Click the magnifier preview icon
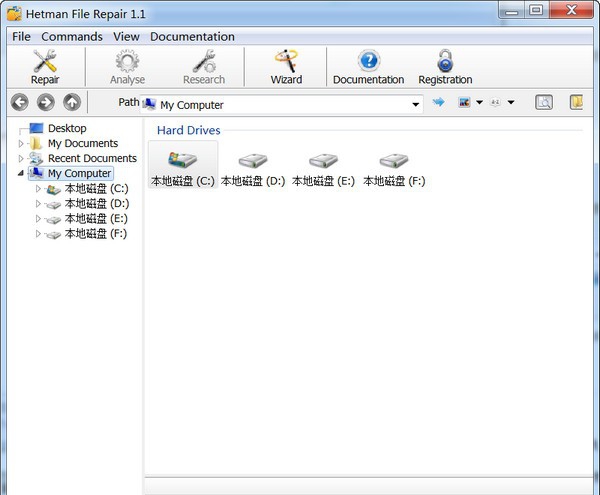Viewport: 600px width, 495px height. pyautogui.click(x=544, y=102)
